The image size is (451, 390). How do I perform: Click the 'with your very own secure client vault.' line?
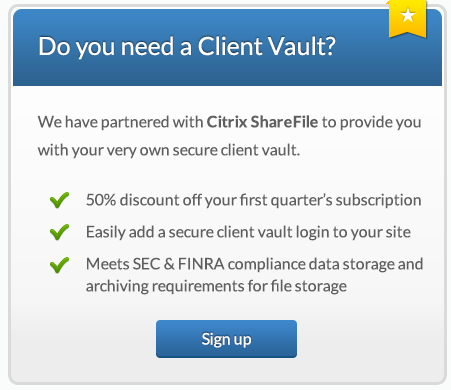click(x=169, y=150)
